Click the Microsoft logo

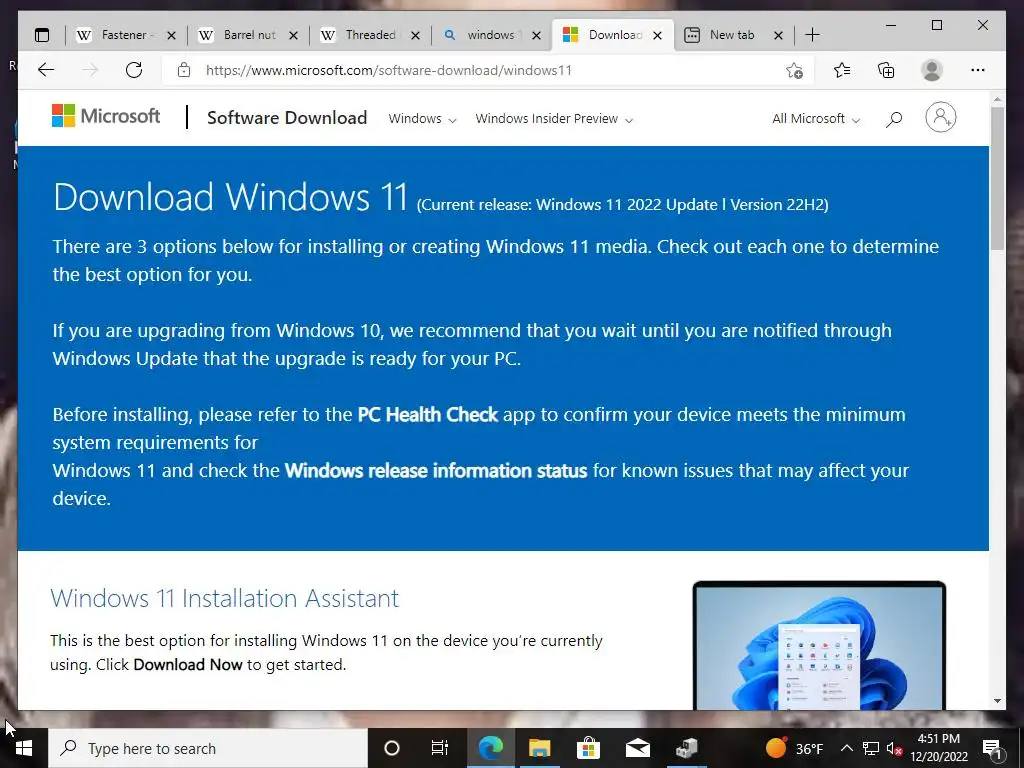[x=106, y=116]
